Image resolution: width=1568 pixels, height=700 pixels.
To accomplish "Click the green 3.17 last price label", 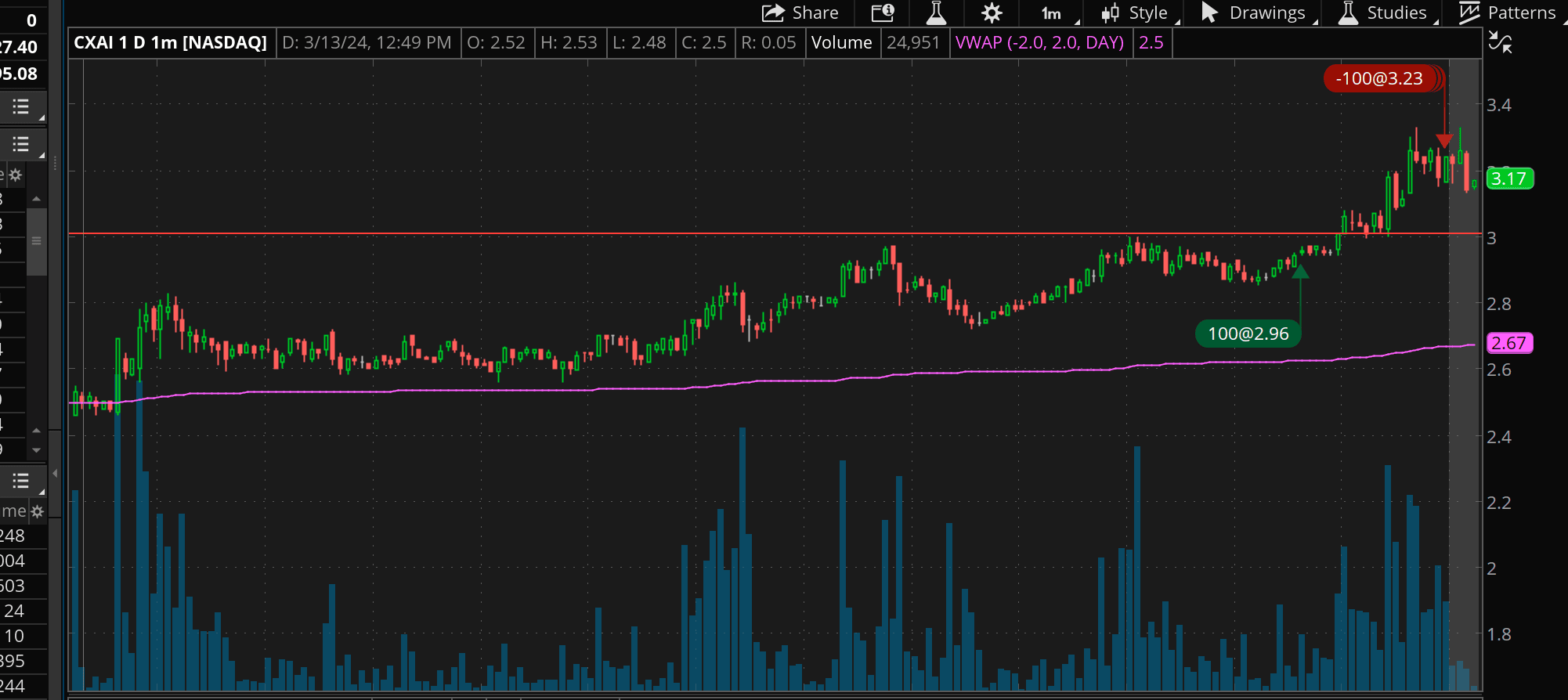I will coord(1509,179).
